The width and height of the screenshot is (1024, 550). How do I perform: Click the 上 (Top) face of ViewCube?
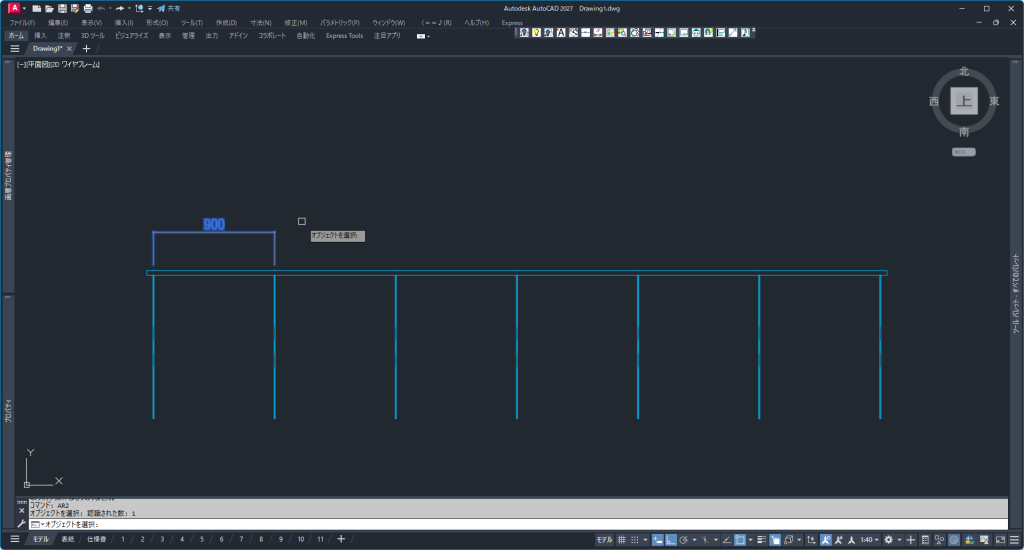click(x=963, y=100)
